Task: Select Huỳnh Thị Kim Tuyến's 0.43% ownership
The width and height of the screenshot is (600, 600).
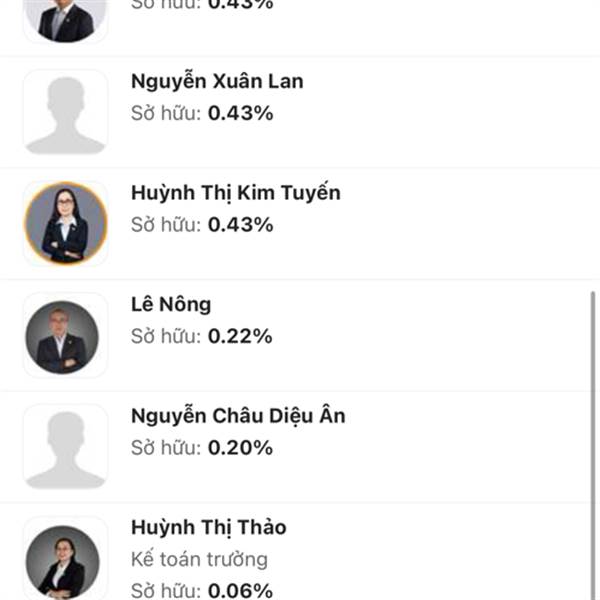Action: pos(240,225)
